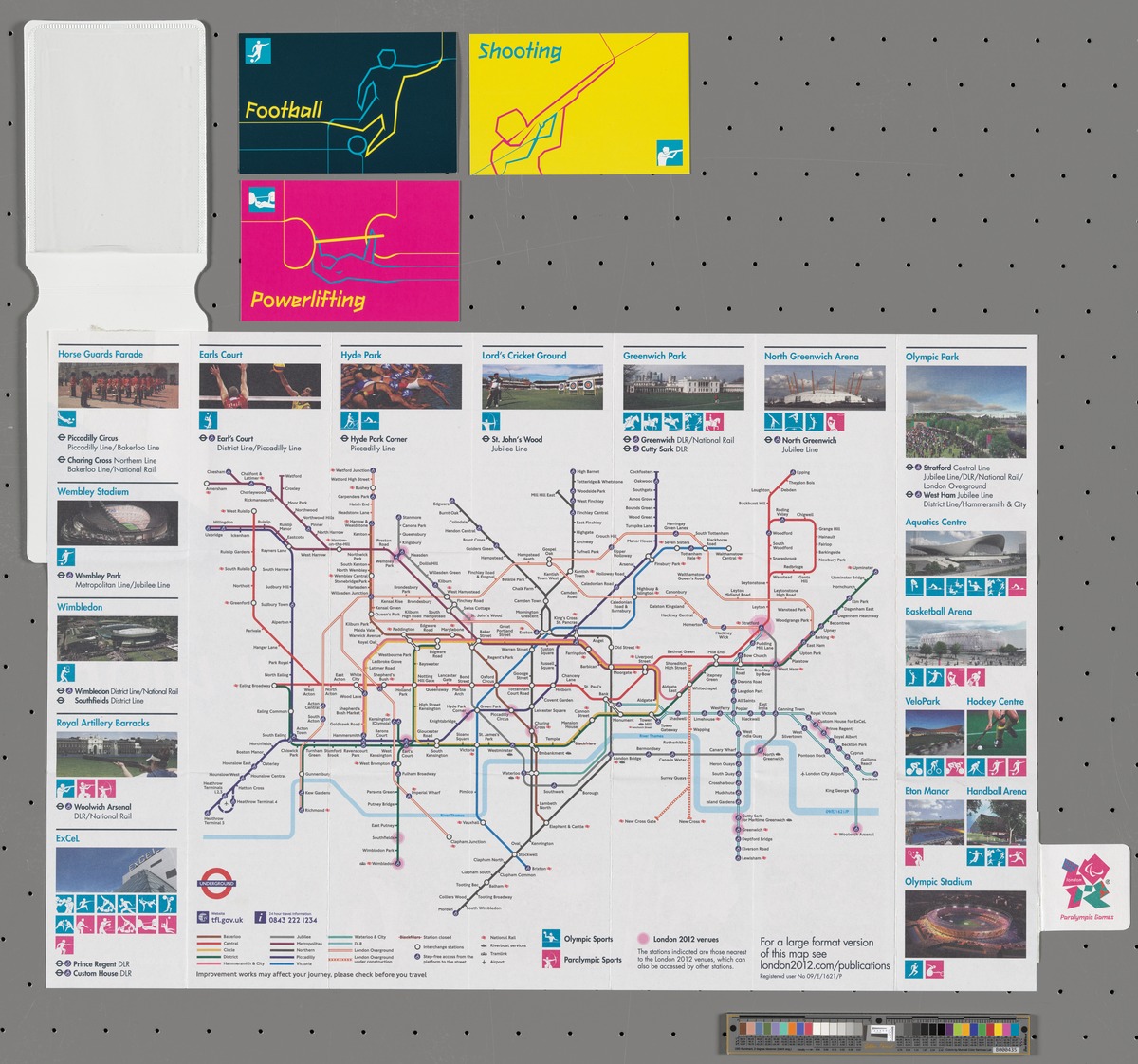Click the Earls Court heading

[x=221, y=355]
